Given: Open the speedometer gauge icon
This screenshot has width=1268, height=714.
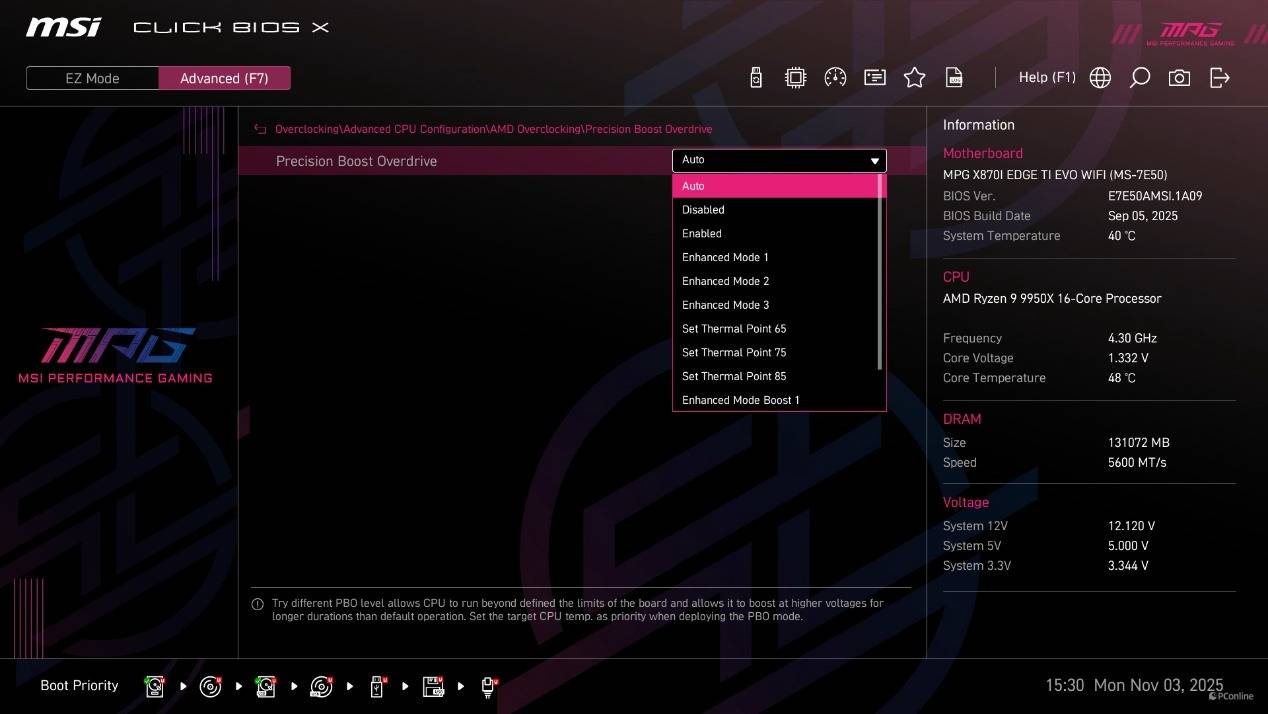Looking at the screenshot, I should point(835,78).
